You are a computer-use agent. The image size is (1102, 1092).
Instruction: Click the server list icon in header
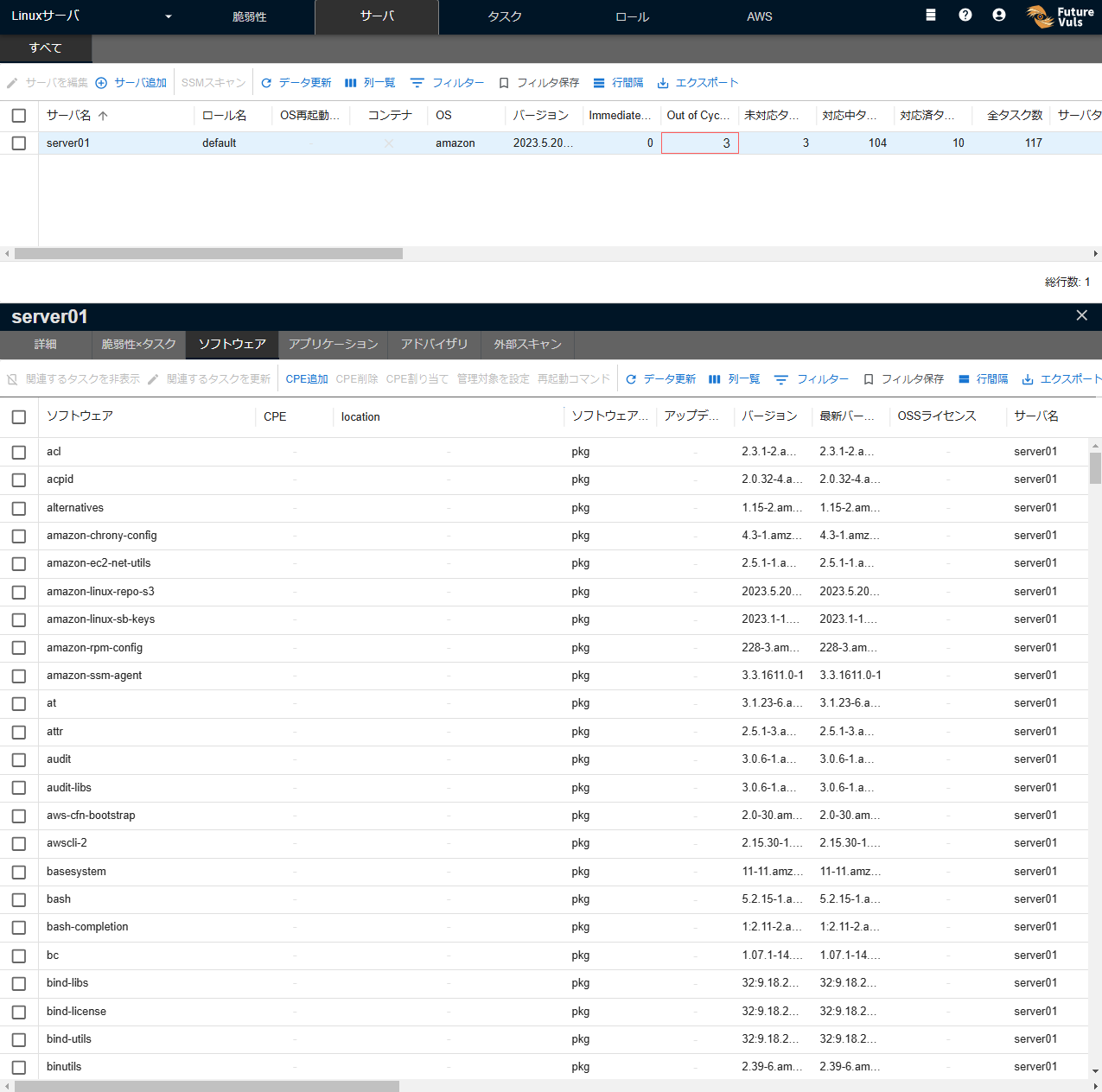coord(930,15)
